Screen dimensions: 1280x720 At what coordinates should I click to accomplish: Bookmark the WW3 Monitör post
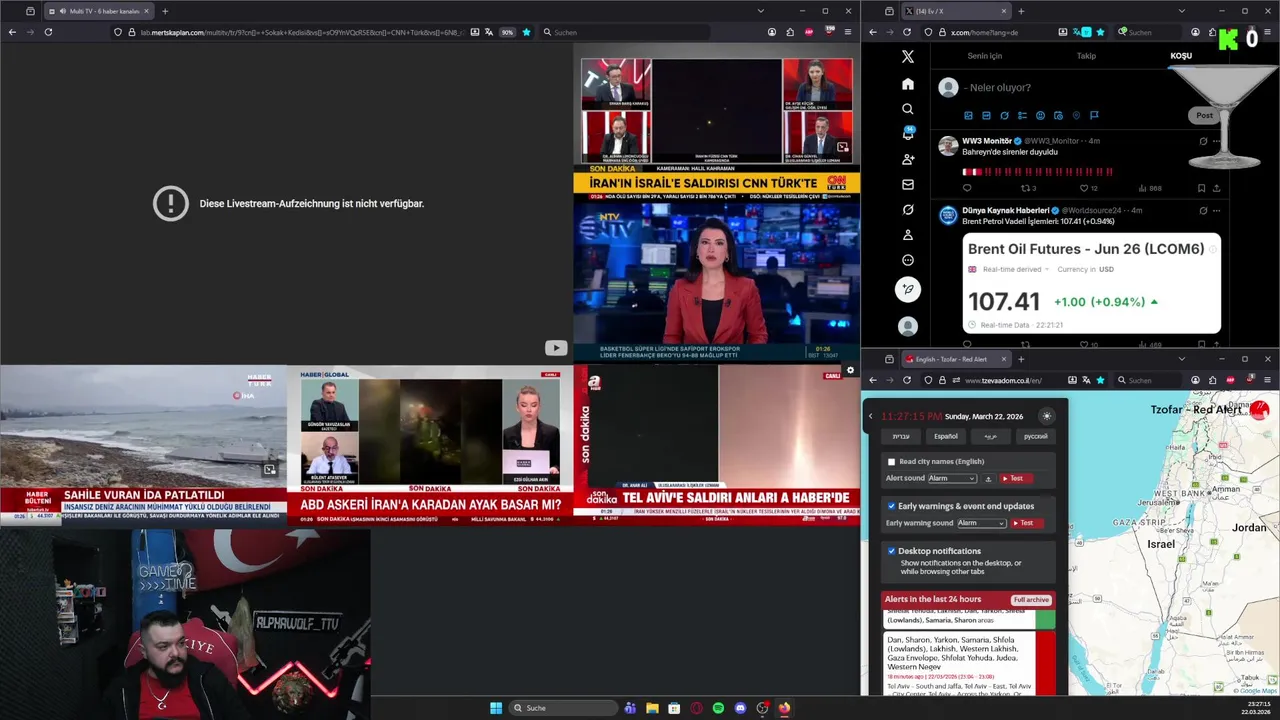(x=1201, y=188)
